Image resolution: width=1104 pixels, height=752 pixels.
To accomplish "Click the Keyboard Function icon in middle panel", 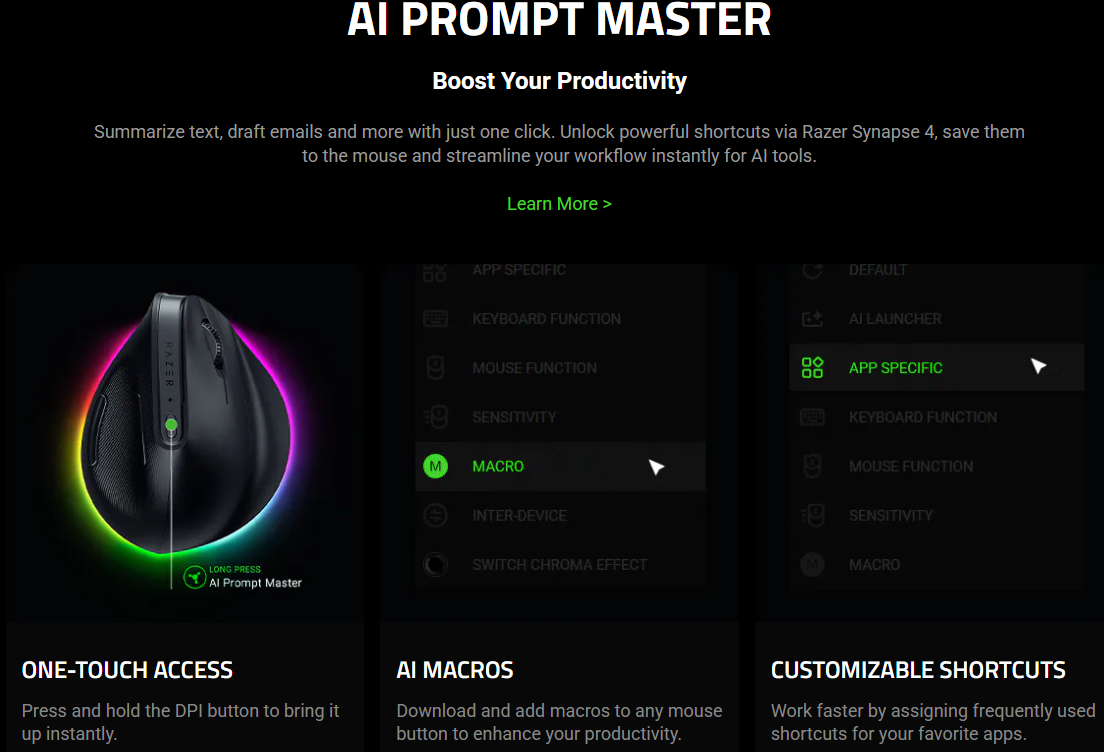I will pyautogui.click(x=435, y=319).
